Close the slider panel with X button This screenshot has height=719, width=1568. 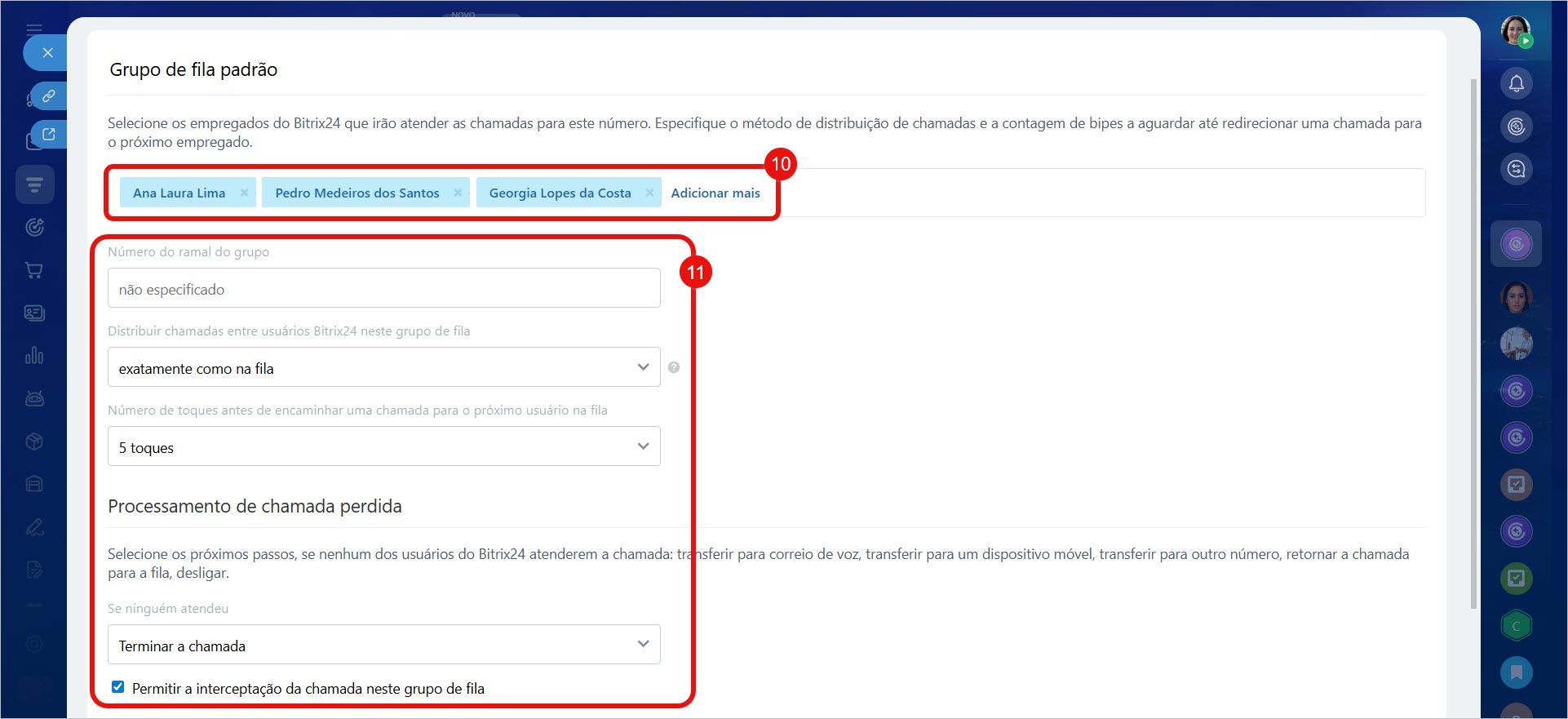[47, 53]
